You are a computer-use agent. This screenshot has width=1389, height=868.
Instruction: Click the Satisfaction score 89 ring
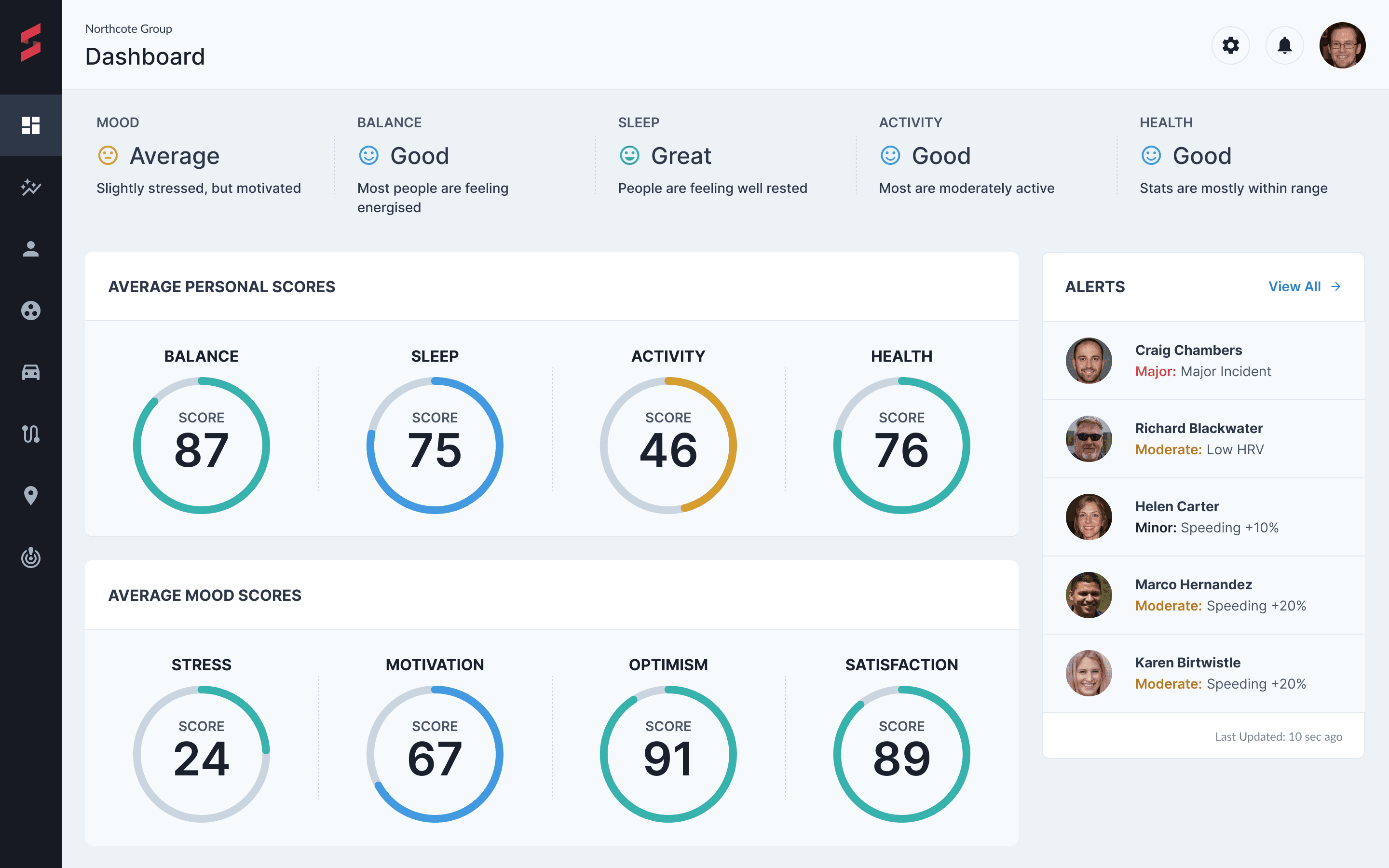(x=902, y=754)
